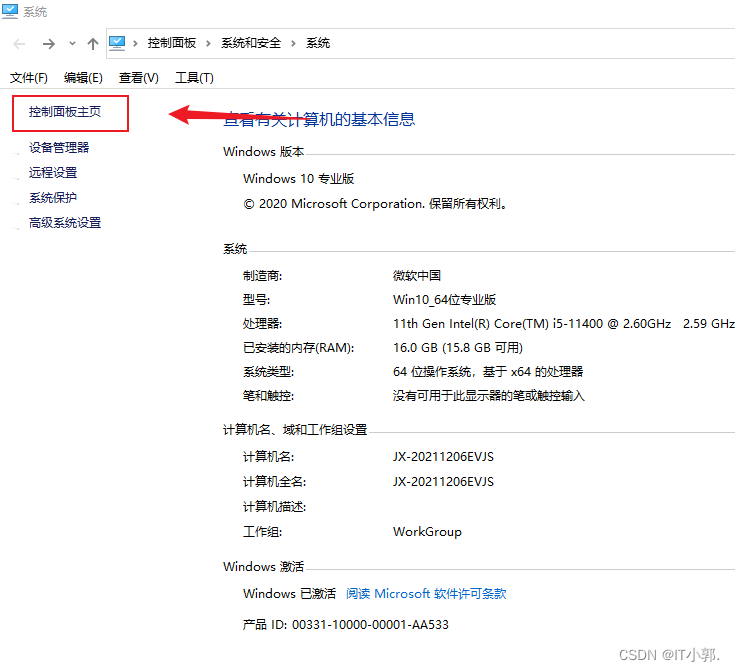Click the 16.0 GB RAM value
735x671 pixels.
[x=458, y=348]
